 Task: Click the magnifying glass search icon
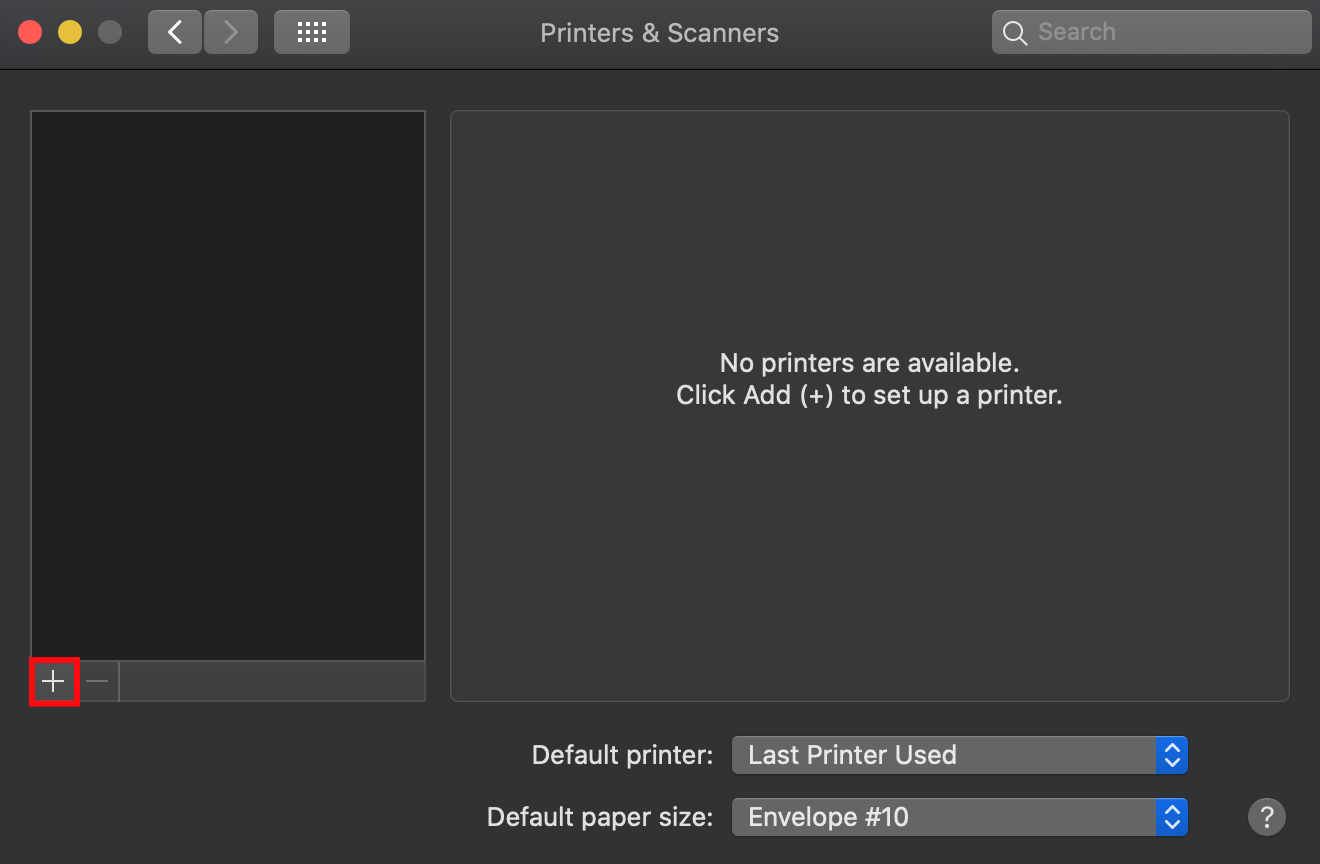[1014, 32]
